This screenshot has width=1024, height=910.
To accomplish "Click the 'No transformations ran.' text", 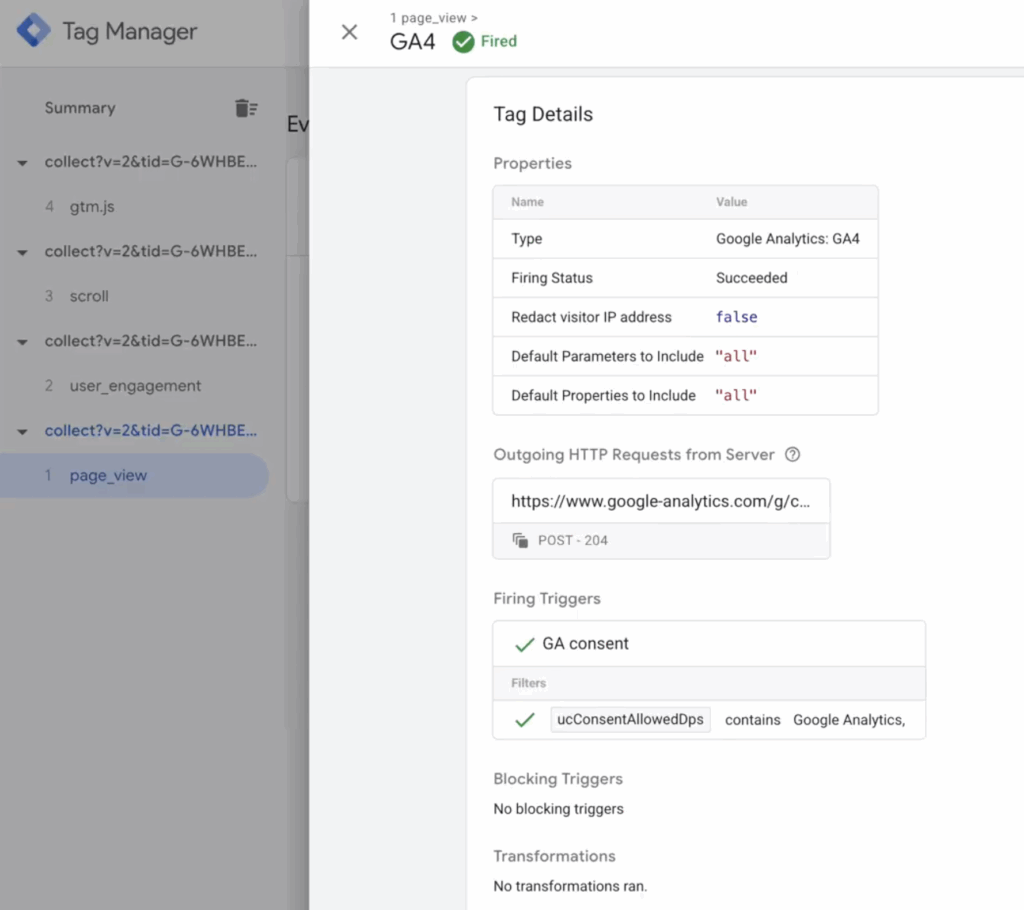I will (570, 886).
